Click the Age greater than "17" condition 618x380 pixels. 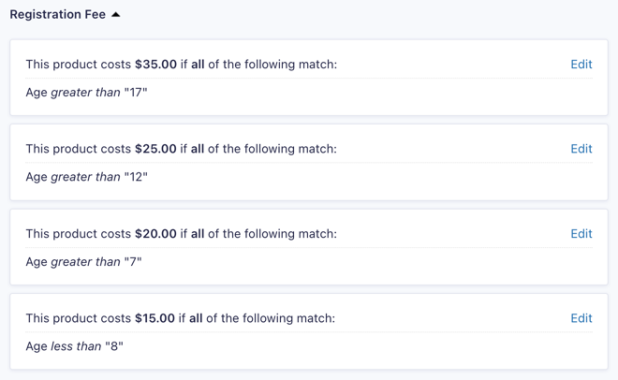coord(86,93)
